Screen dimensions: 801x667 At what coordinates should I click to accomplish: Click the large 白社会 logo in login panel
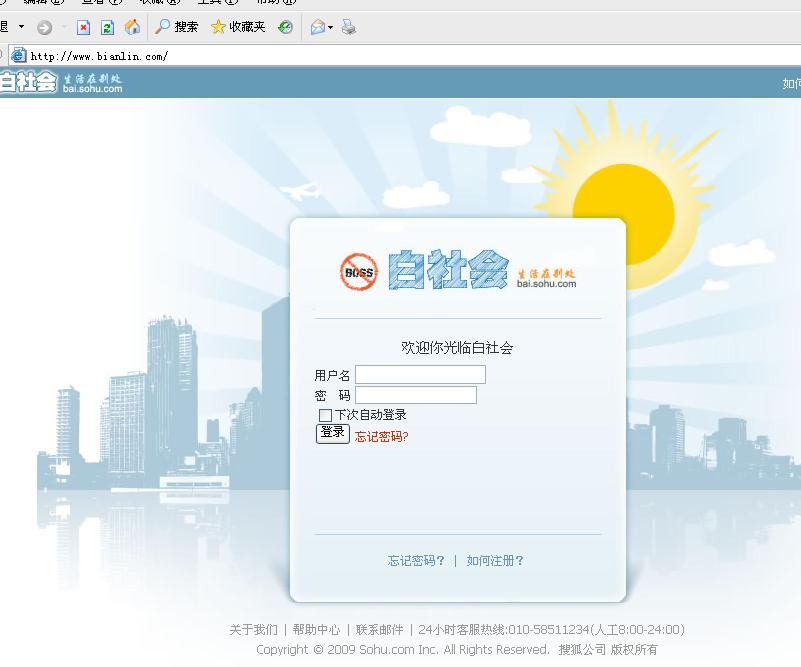coord(449,270)
